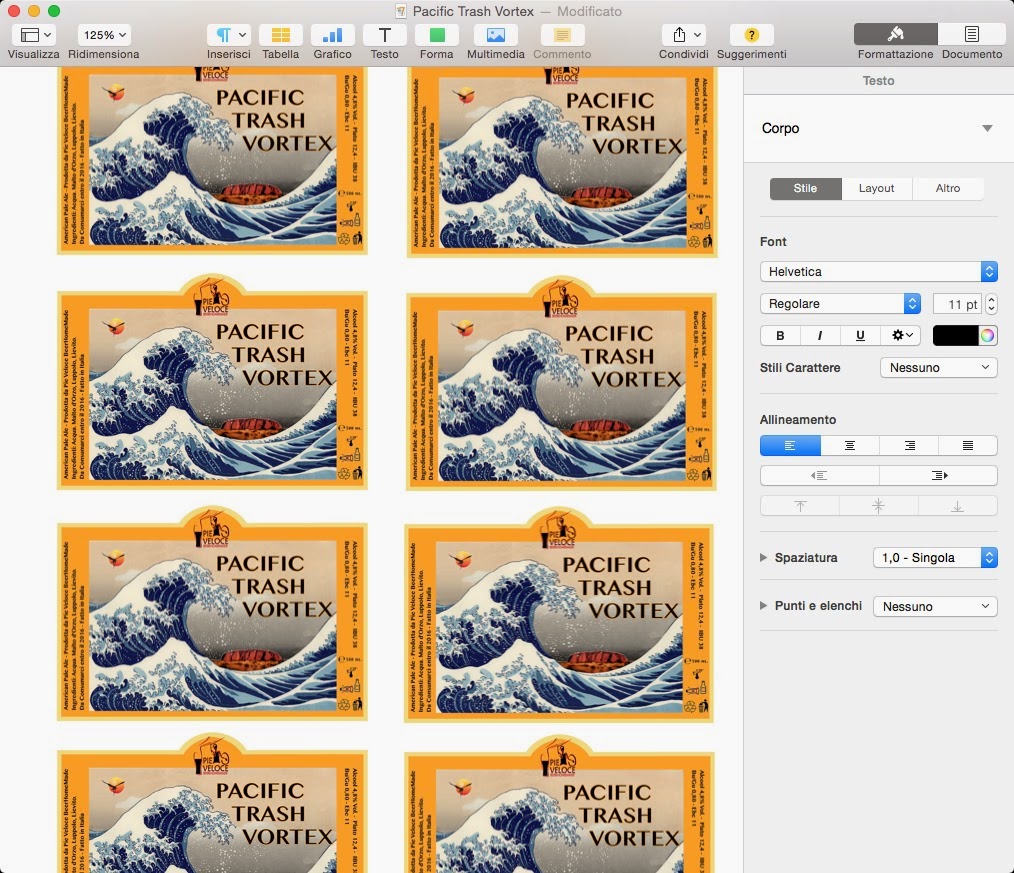The image size is (1014, 873).
Task: Open the Visualizza view options
Action: 34,35
